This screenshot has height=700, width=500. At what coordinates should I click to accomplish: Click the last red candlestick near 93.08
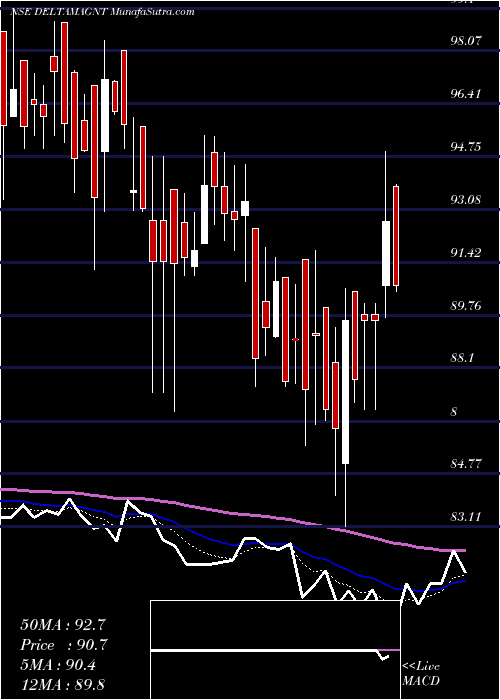coord(396,236)
